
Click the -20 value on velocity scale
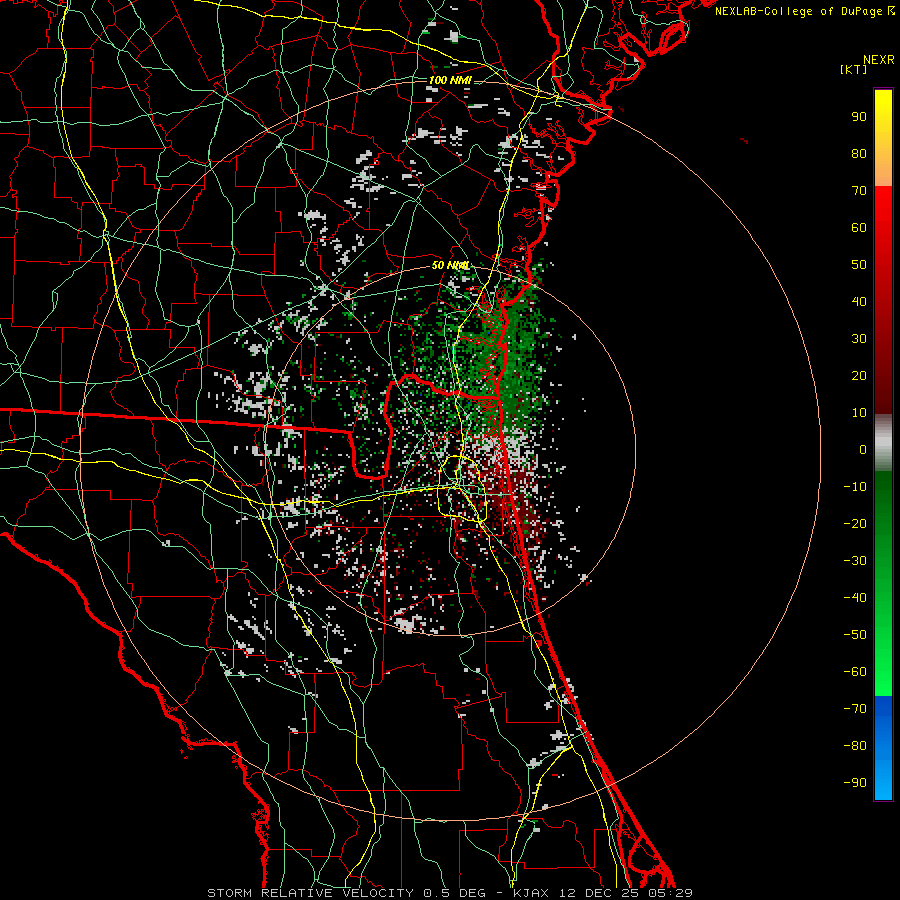[855, 523]
